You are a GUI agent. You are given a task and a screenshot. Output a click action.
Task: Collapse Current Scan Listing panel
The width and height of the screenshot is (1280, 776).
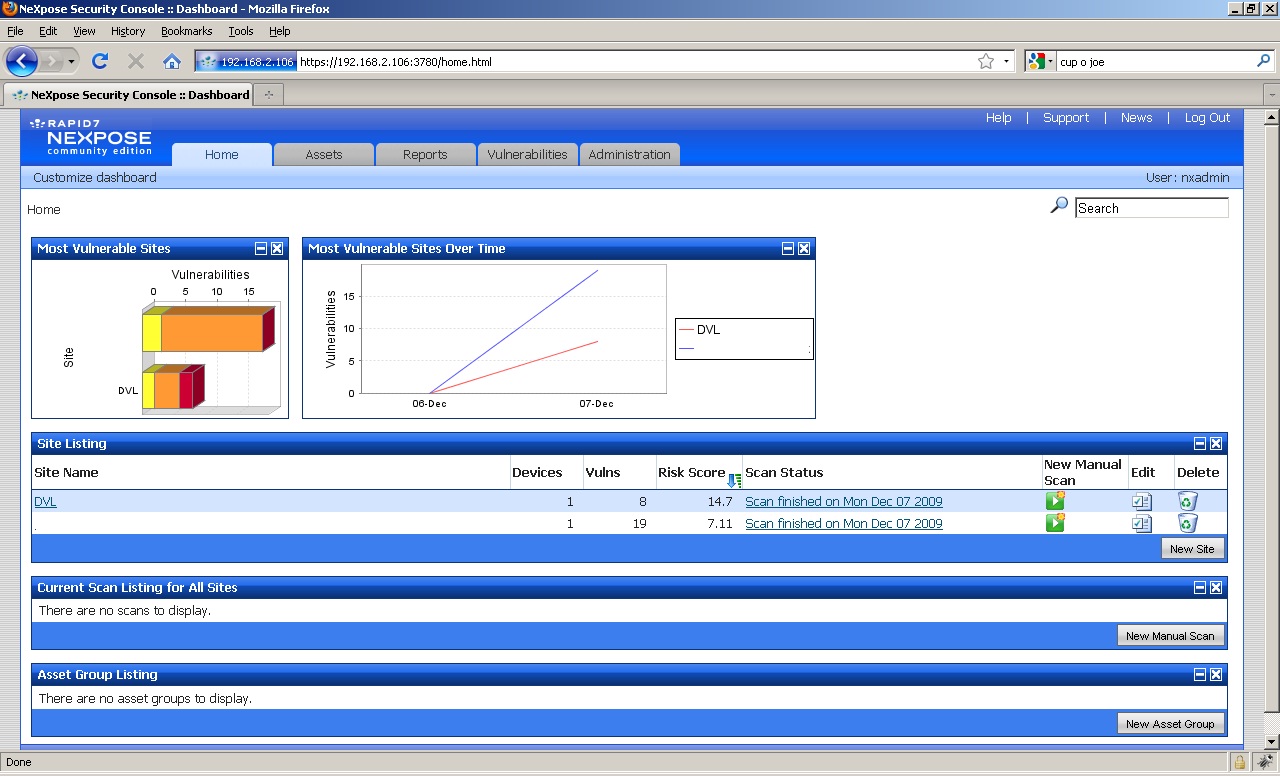pos(1200,588)
